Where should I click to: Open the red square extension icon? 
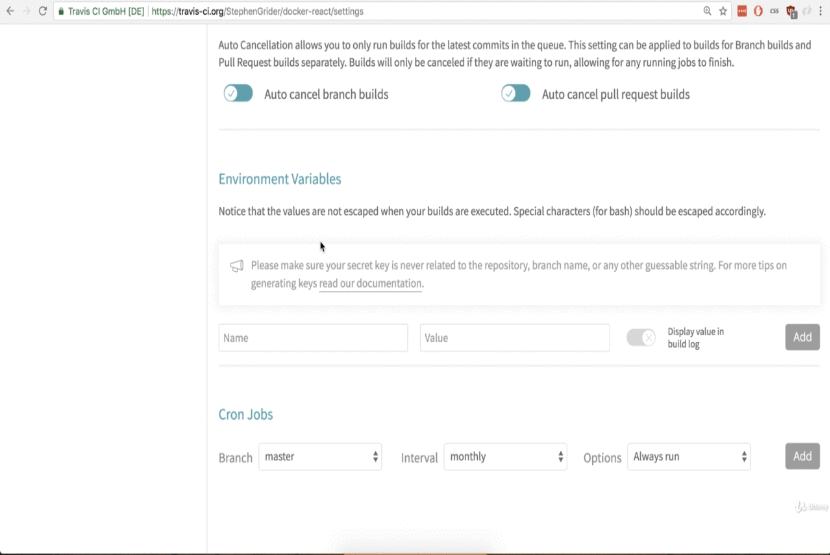tap(742, 11)
